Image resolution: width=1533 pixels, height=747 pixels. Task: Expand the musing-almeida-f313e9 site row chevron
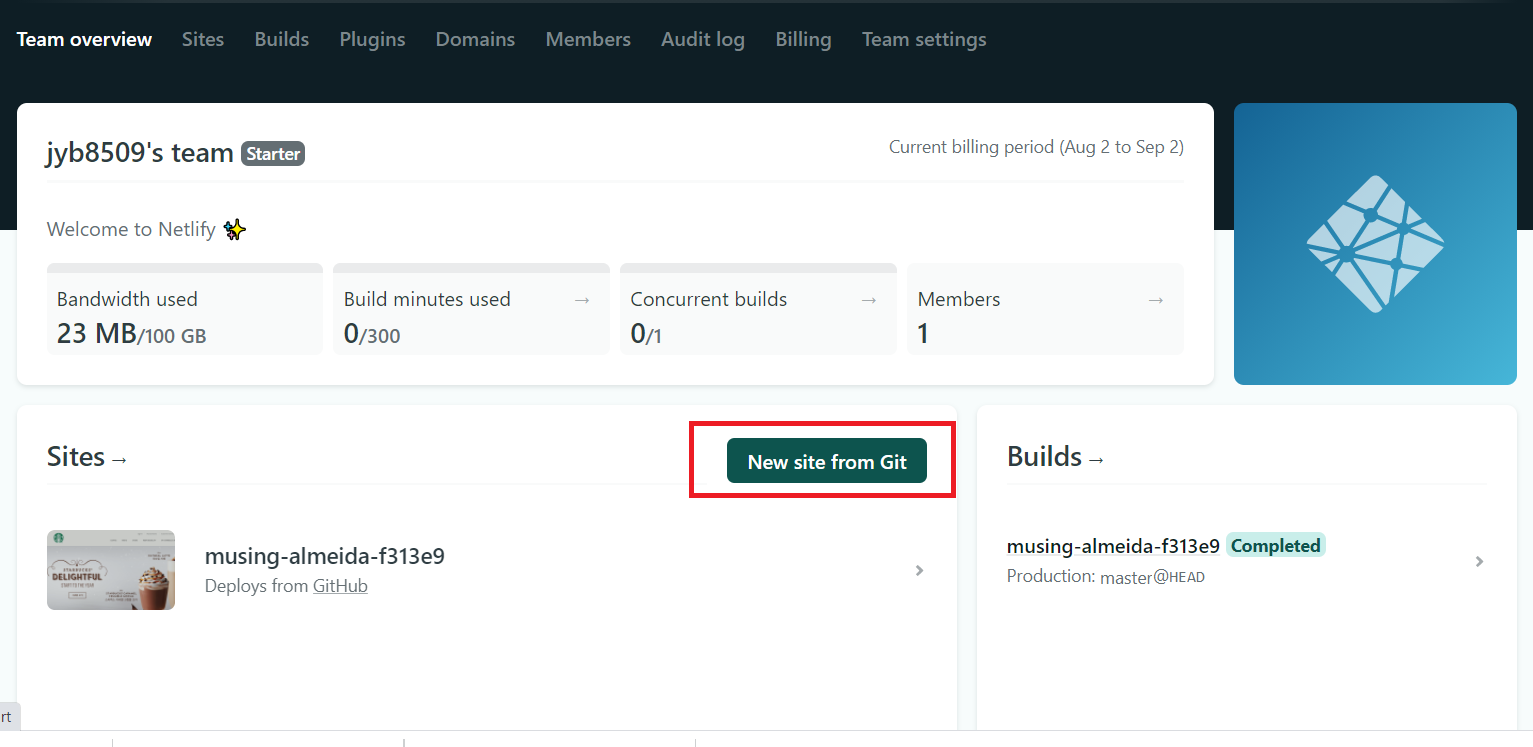[x=919, y=571]
